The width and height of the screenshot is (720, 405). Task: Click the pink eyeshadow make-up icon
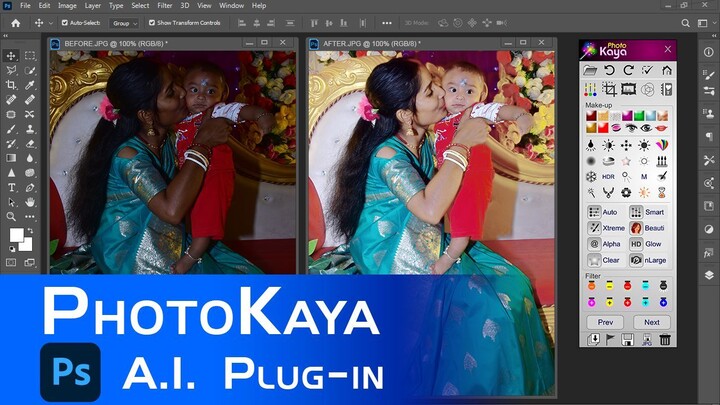click(616, 128)
